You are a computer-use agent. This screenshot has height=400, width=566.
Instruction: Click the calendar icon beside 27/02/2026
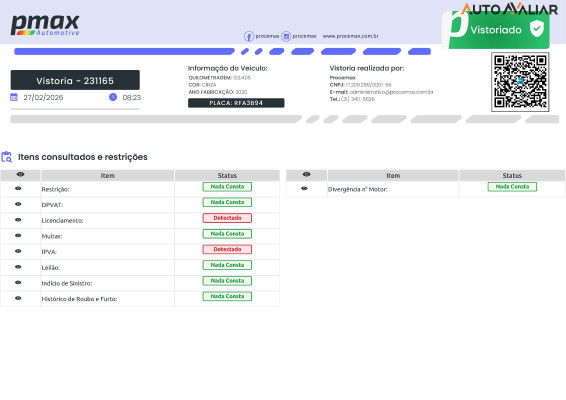pos(14,97)
